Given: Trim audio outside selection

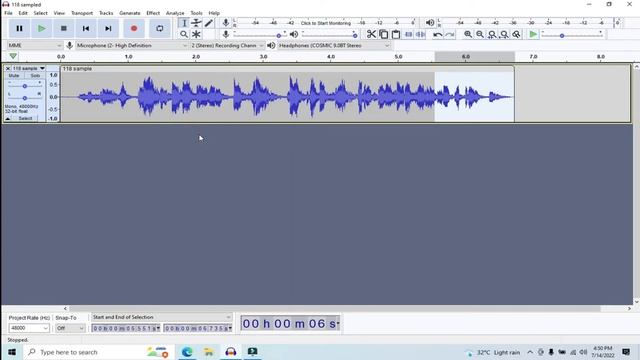Looking at the screenshot, I should (408, 34).
